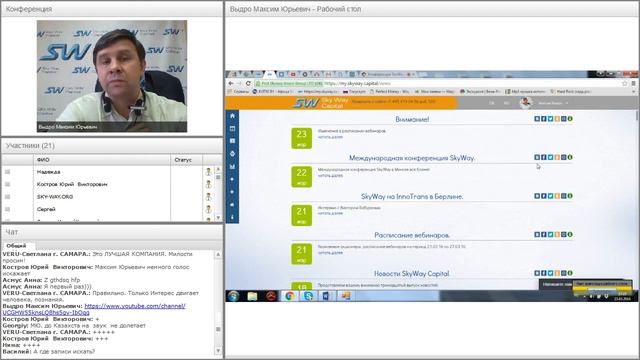Share Расписание вебинаров post on Facebook
Screen dimensions: 640x360
click(544, 234)
